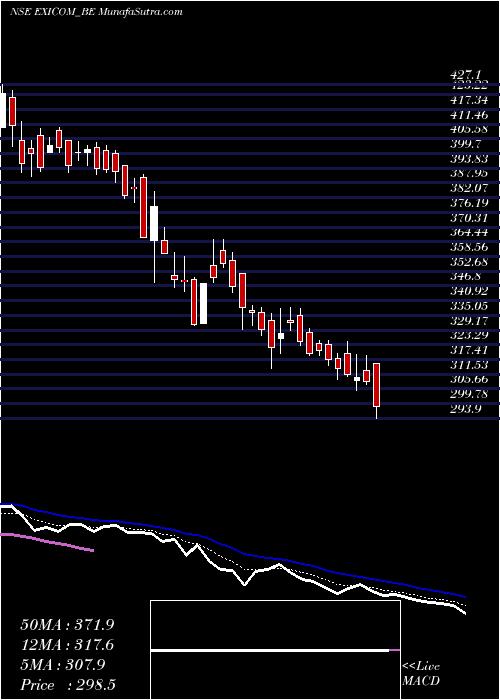
Task: Click the 352.68 price level label
Action: (469, 262)
